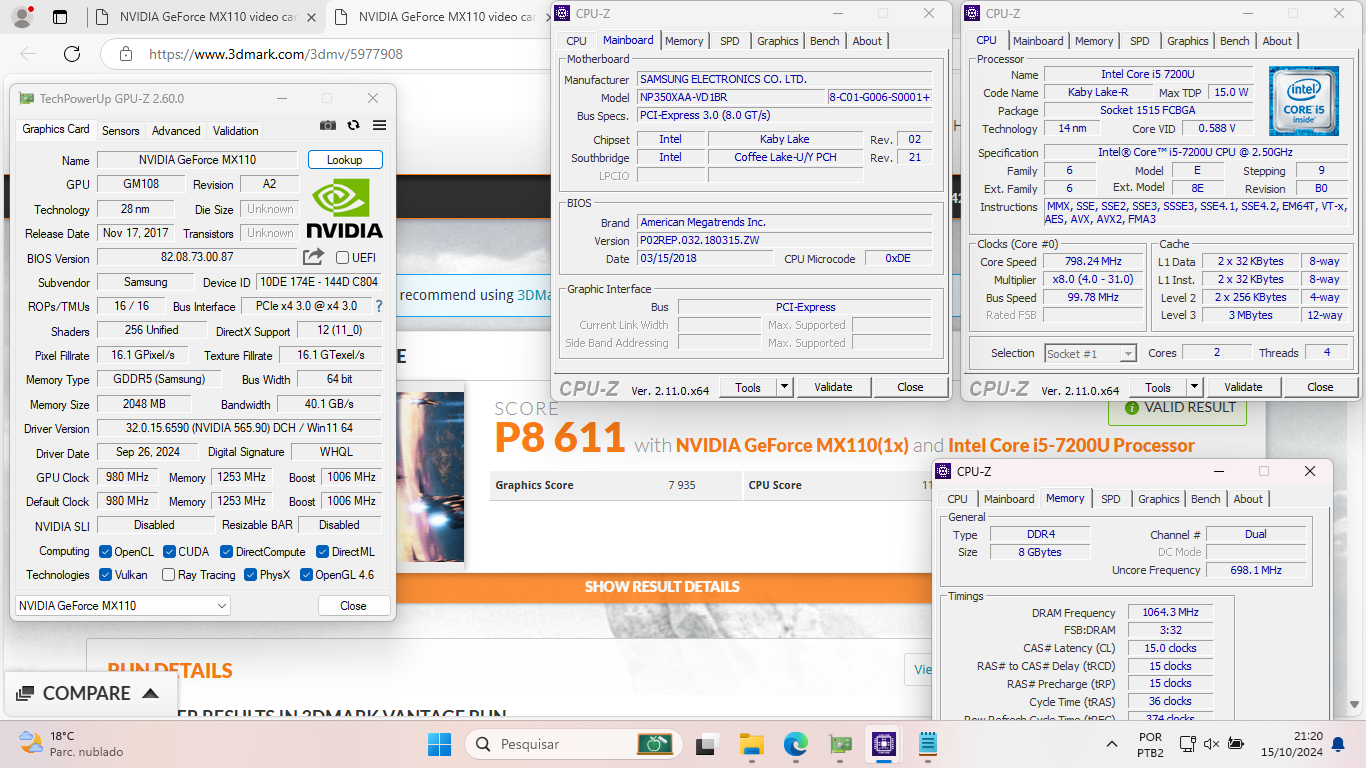
Task: Click the Intel Core i5 logo in CPU-Z
Action: pyautogui.click(x=1303, y=101)
